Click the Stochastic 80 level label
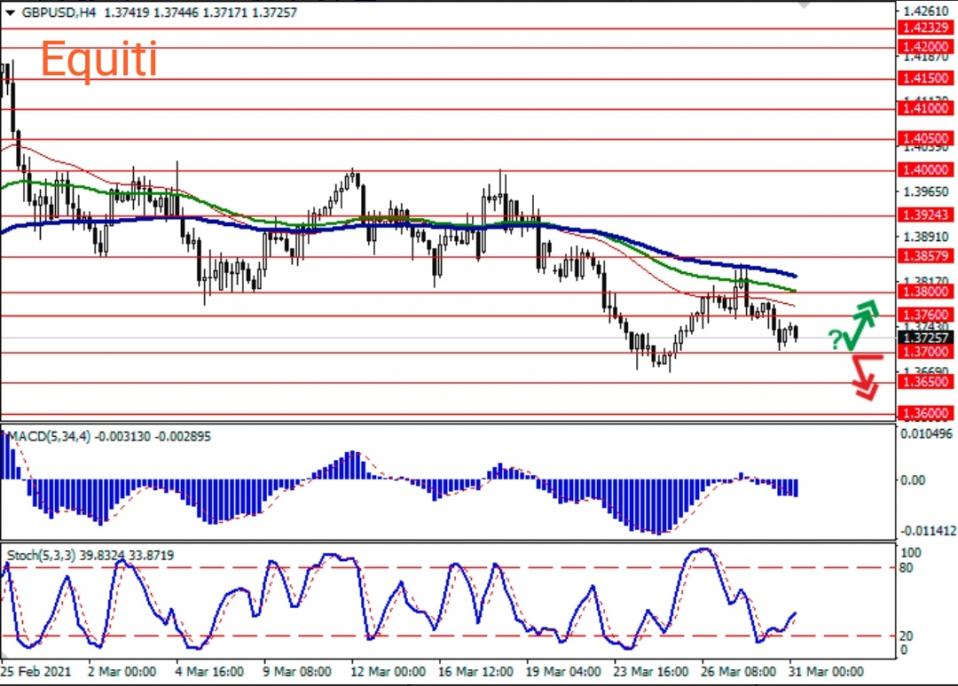This screenshot has width=958, height=686. coord(907,568)
